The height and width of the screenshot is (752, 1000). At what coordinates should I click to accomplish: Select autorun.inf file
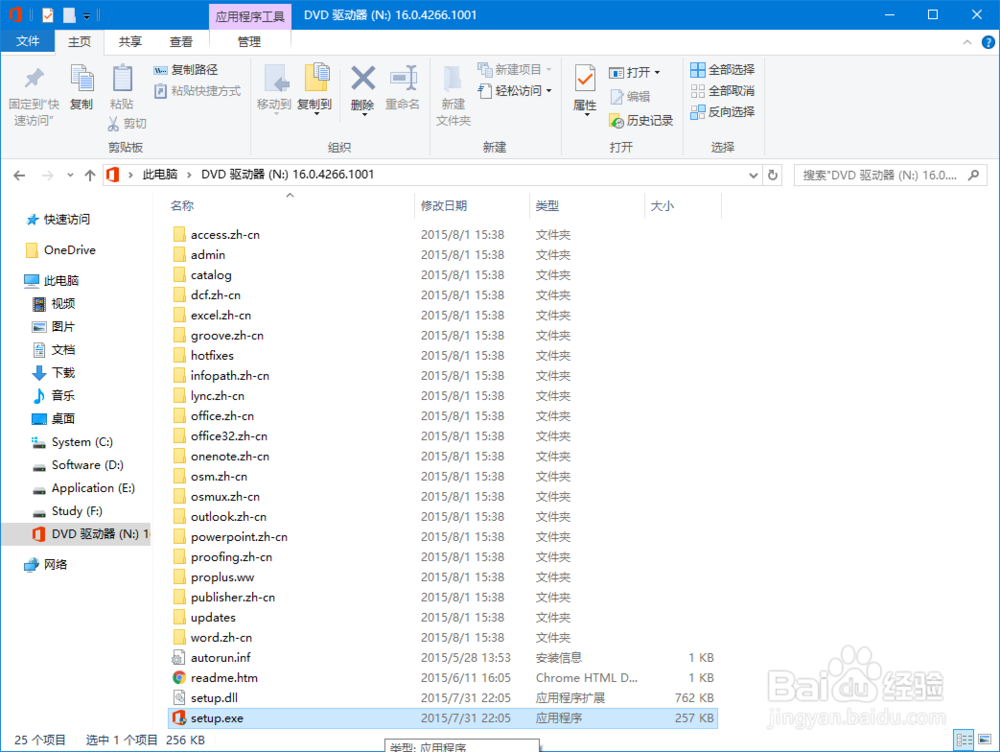443,658
